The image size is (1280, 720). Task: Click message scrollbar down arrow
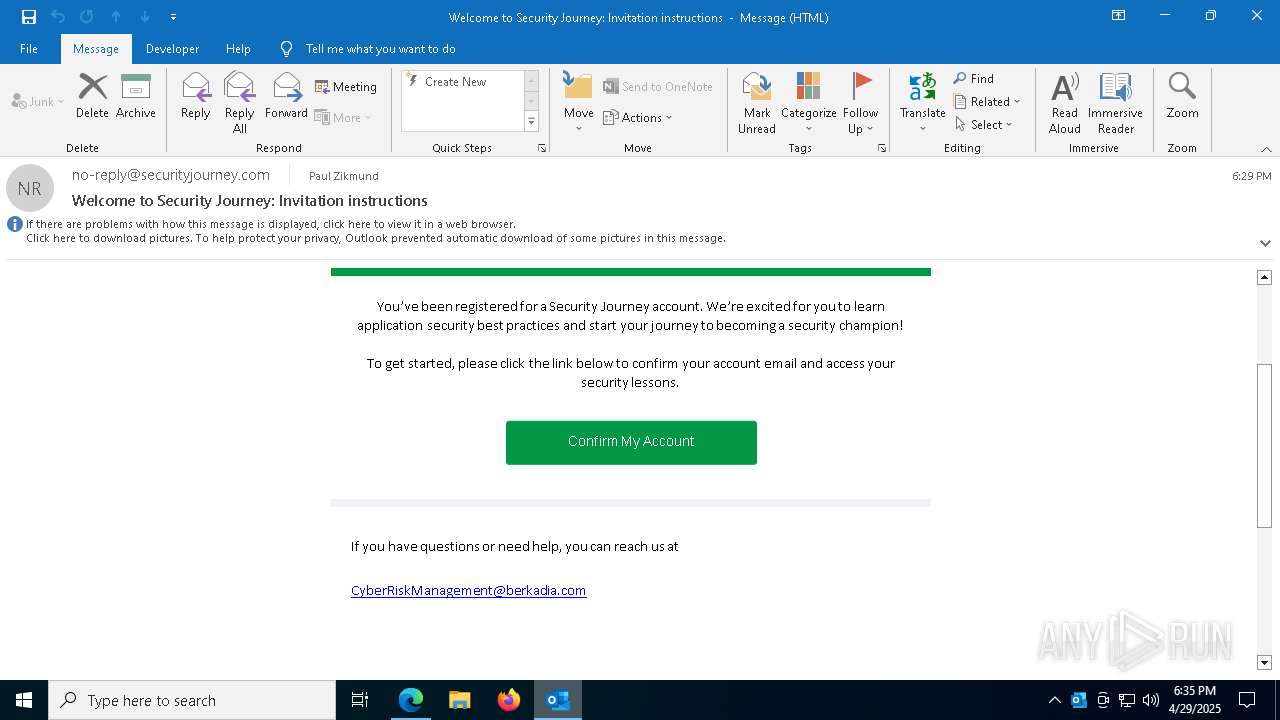coord(1264,663)
